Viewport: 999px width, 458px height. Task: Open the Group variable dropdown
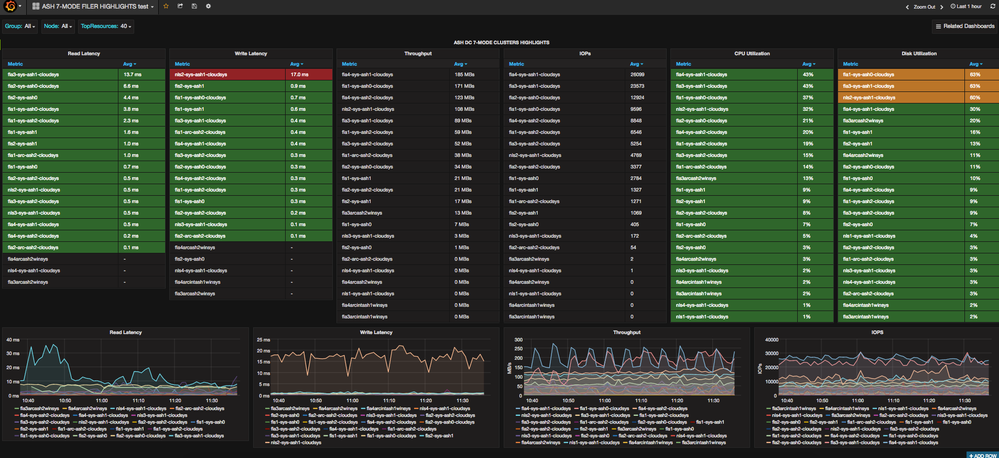(28, 26)
